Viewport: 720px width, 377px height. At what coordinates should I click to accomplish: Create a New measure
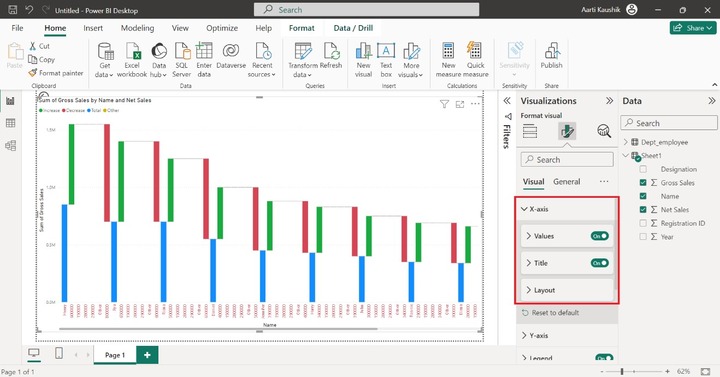[x=448, y=60]
